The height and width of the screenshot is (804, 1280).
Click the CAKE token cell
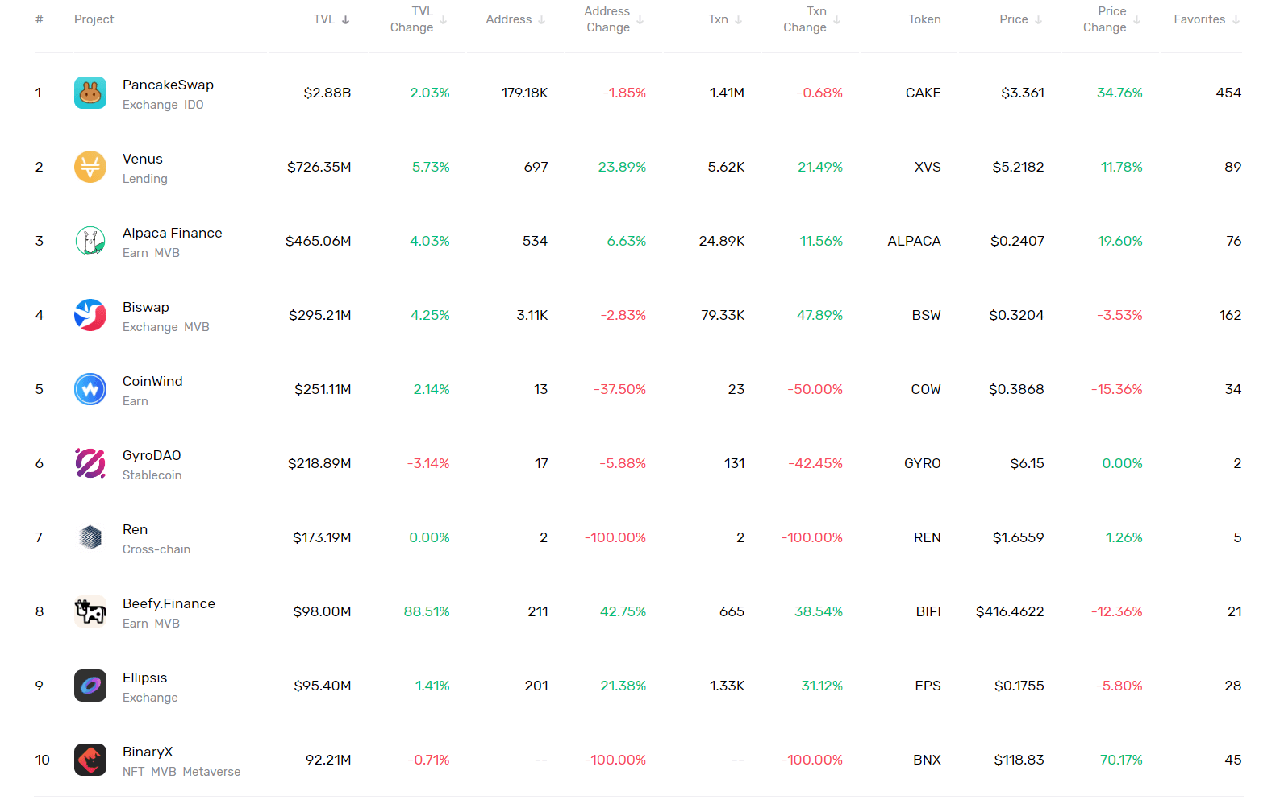click(x=923, y=93)
